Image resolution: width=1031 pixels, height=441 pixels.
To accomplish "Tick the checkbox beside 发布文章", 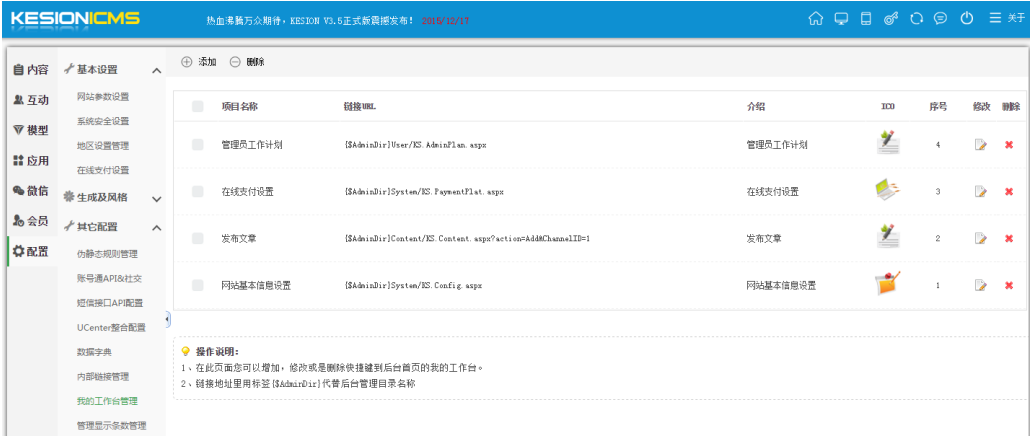I will pyautogui.click(x=197, y=238).
